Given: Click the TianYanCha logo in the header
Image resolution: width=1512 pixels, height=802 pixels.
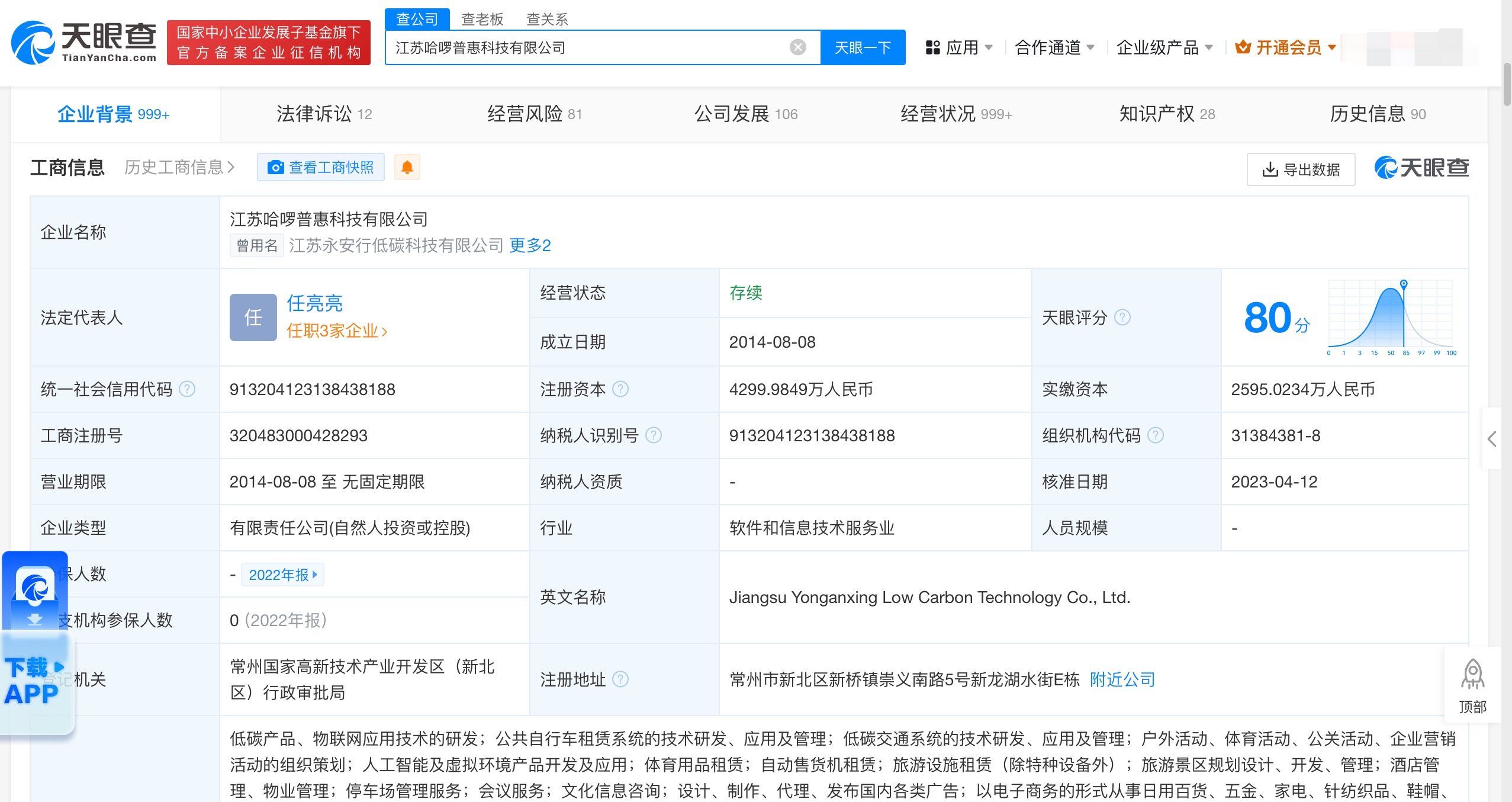Looking at the screenshot, I should coord(83,43).
